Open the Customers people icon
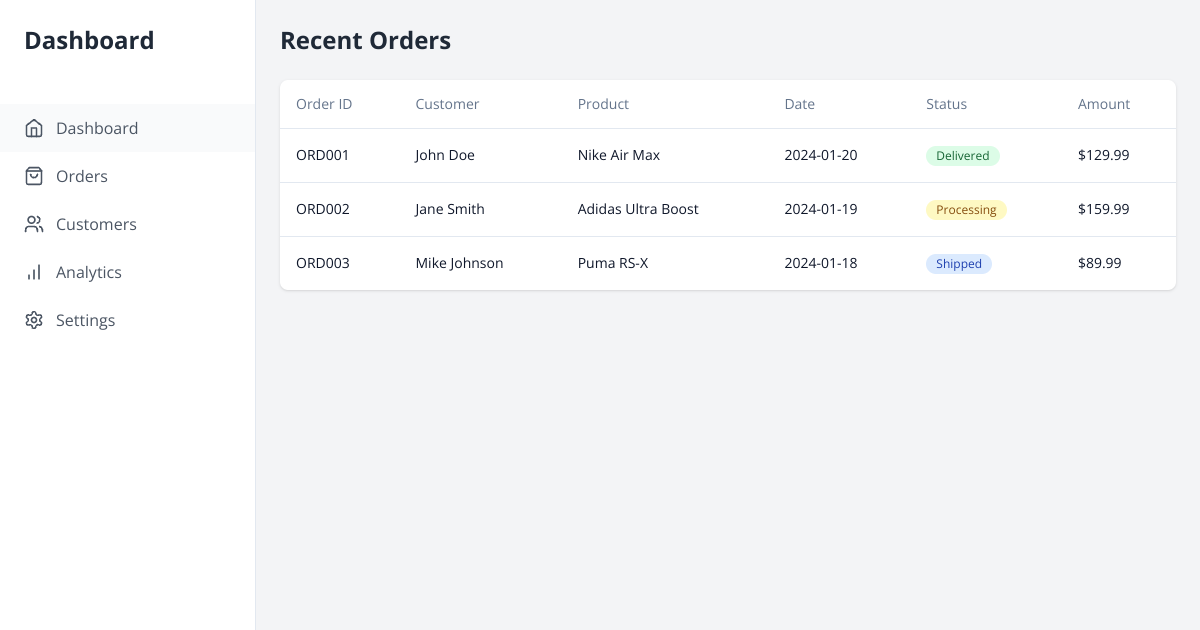The image size is (1200, 630). point(34,224)
